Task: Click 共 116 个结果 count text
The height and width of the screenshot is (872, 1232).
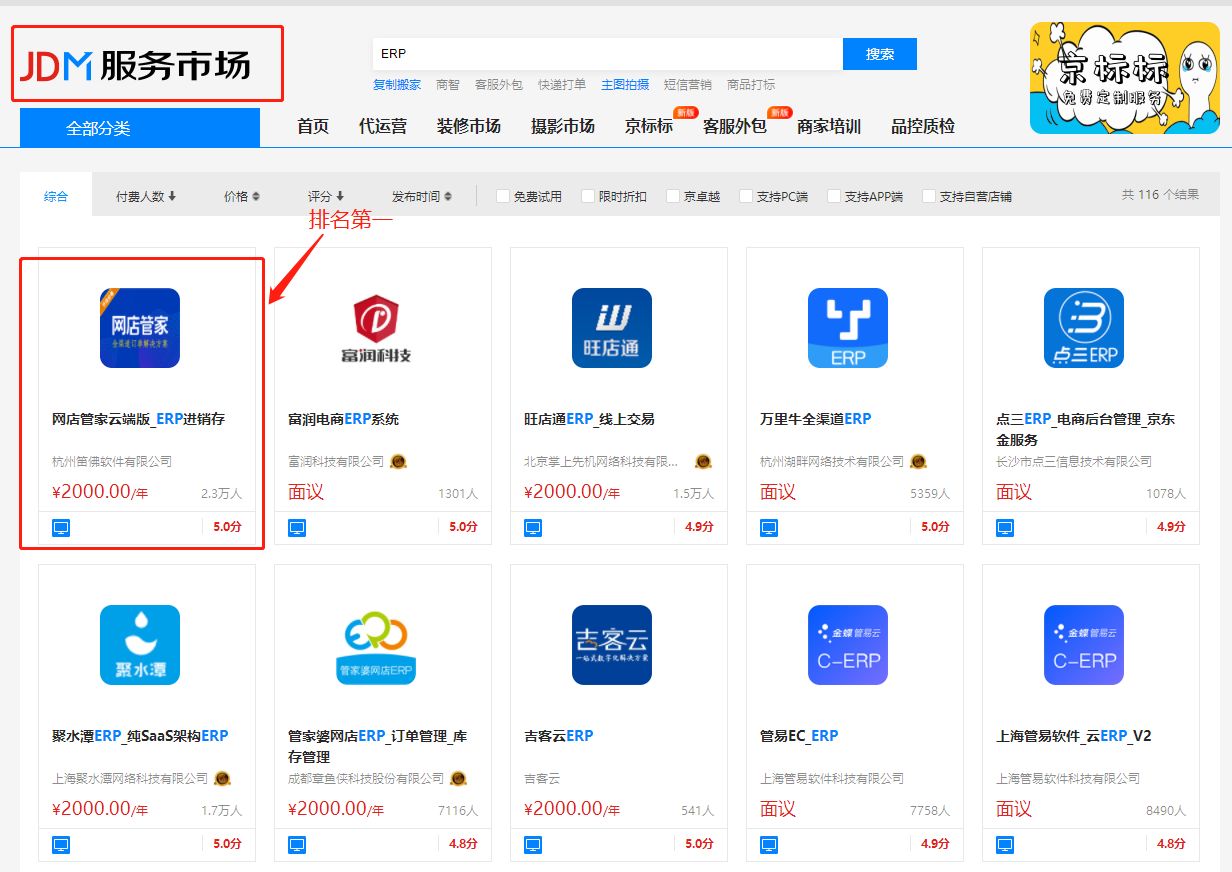Action: point(1160,194)
